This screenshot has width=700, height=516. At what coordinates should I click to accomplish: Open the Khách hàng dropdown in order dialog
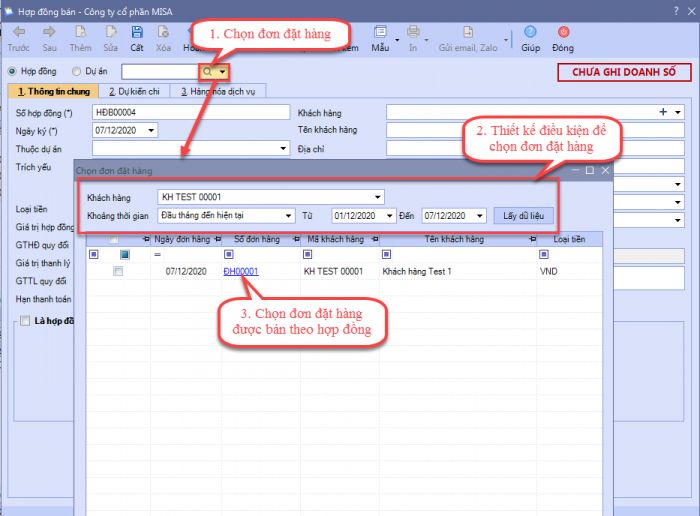[377, 197]
